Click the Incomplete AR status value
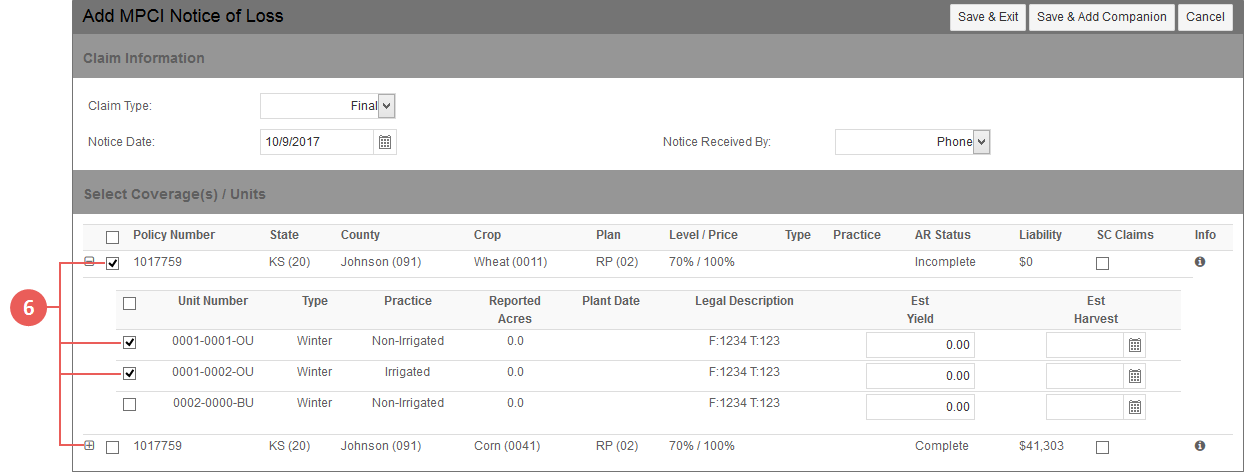Screen dimensions: 1244x472 (x=945, y=262)
